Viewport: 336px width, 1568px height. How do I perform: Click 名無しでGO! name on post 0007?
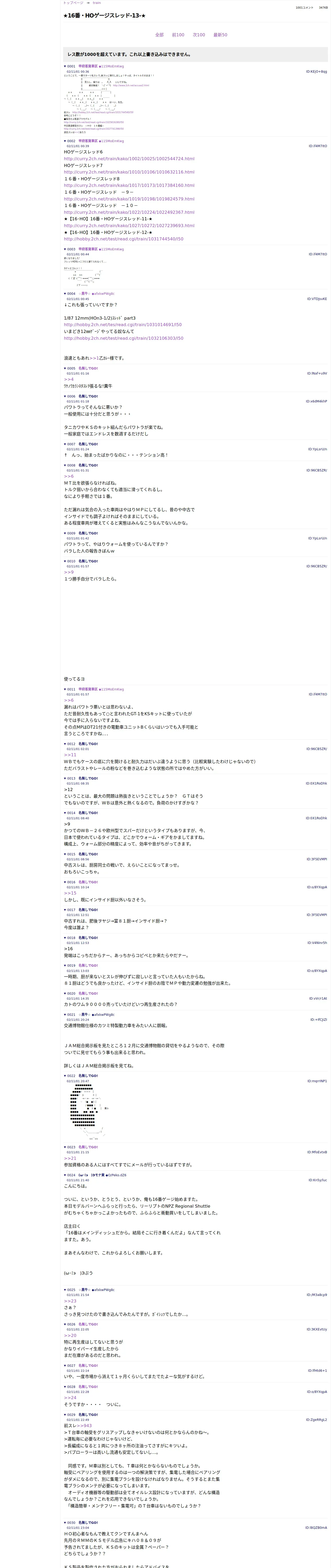88,444
